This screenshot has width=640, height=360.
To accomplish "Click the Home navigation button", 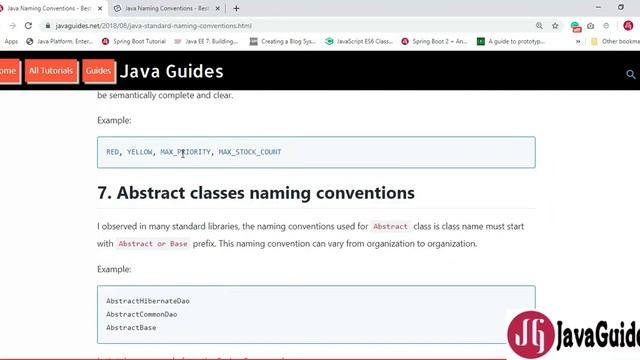I will [9, 71].
